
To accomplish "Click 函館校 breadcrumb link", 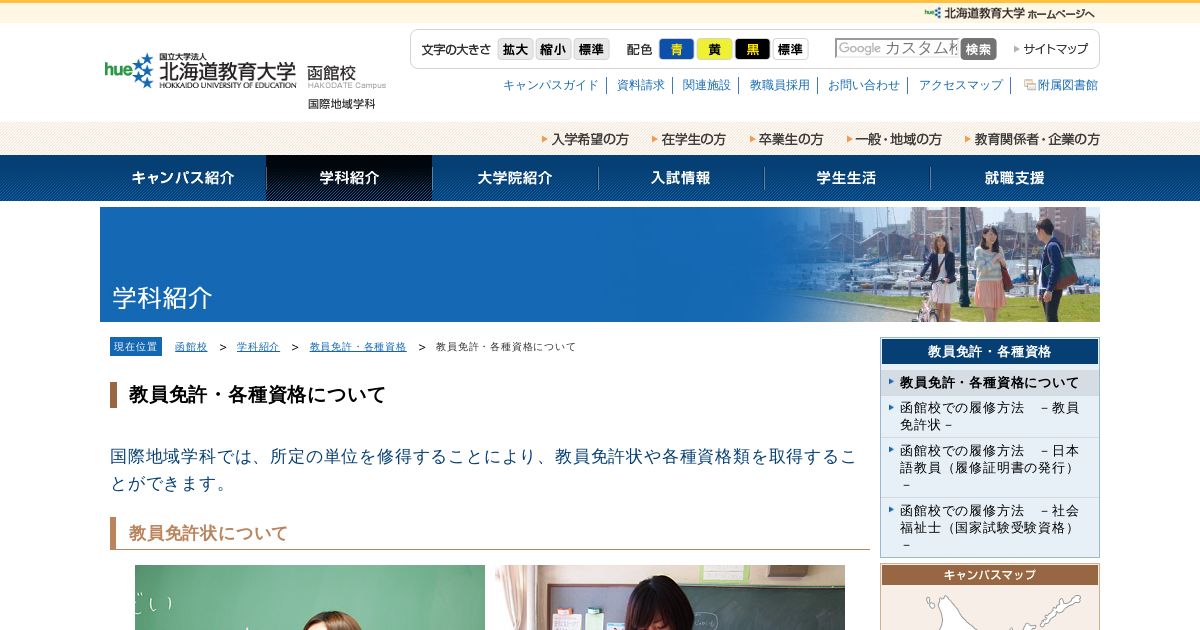I will point(191,347).
